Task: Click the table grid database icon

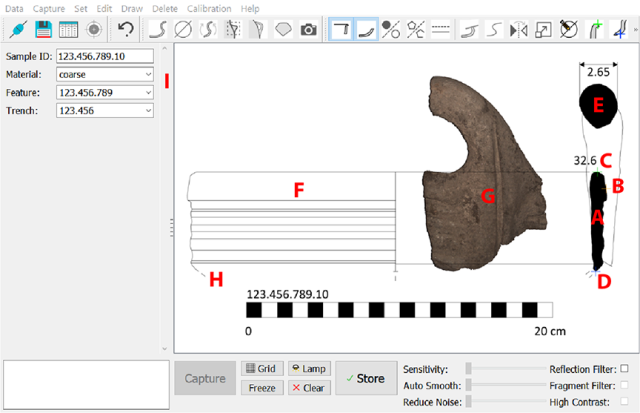Action: coord(68,30)
